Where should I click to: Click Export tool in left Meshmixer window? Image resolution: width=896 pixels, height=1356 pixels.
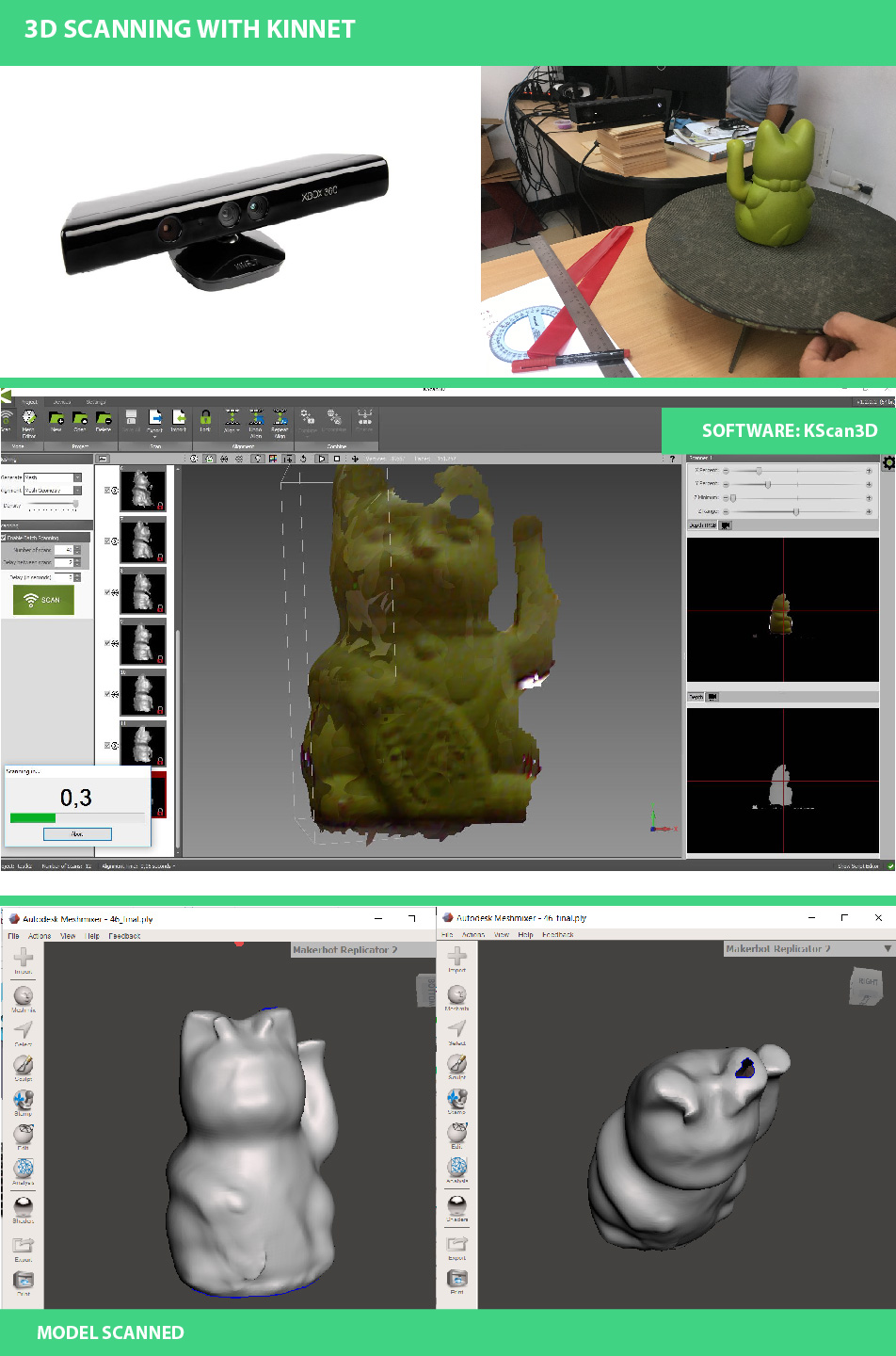click(24, 1250)
